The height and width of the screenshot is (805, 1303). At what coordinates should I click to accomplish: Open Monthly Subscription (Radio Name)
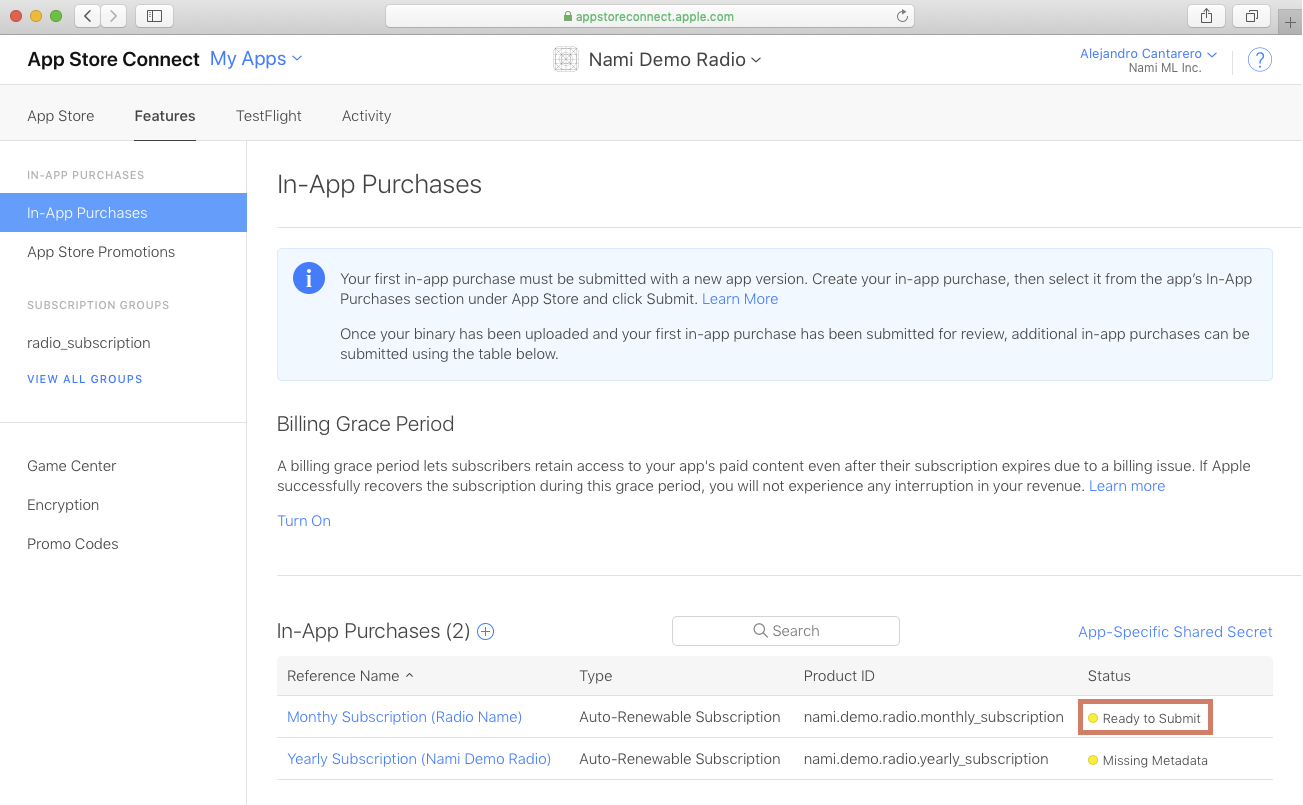click(x=404, y=717)
